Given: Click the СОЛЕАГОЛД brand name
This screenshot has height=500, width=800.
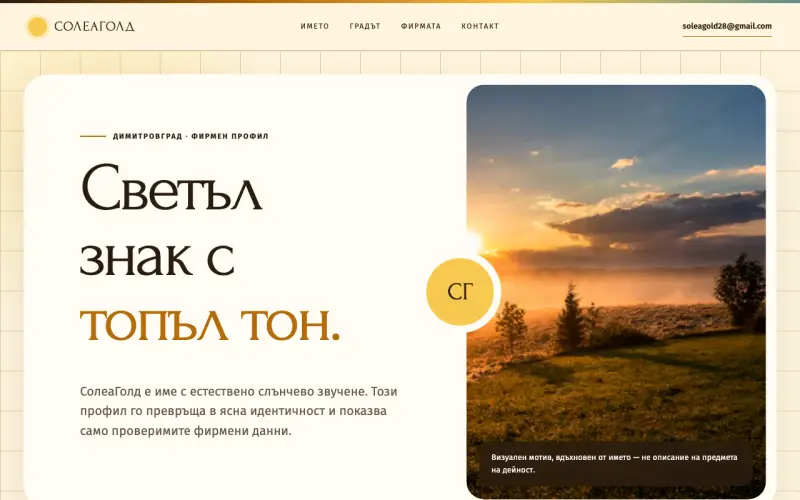Looking at the screenshot, I should (94, 27).
